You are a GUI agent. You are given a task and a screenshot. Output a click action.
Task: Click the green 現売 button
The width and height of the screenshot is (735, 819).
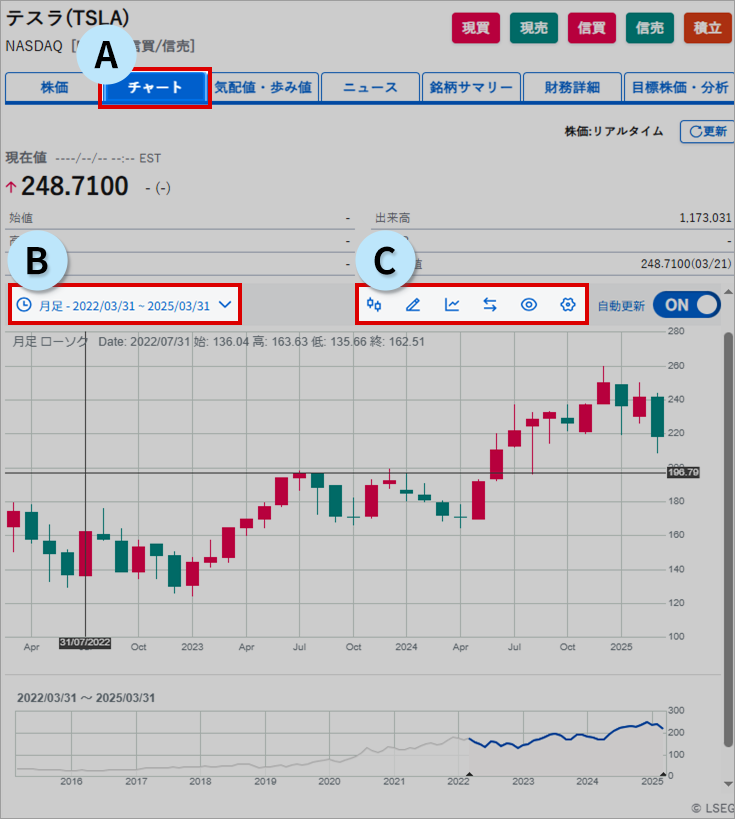pyautogui.click(x=534, y=28)
